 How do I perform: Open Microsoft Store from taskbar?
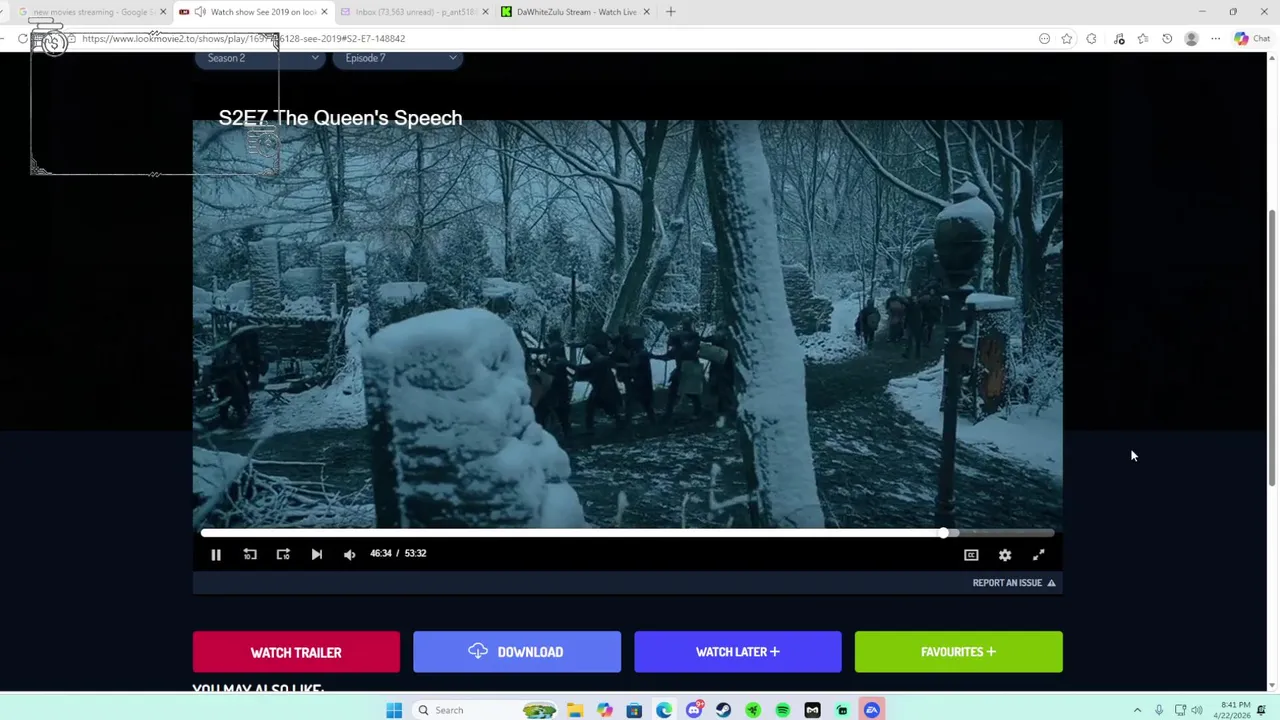pyautogui.click(x=634, y=710)
